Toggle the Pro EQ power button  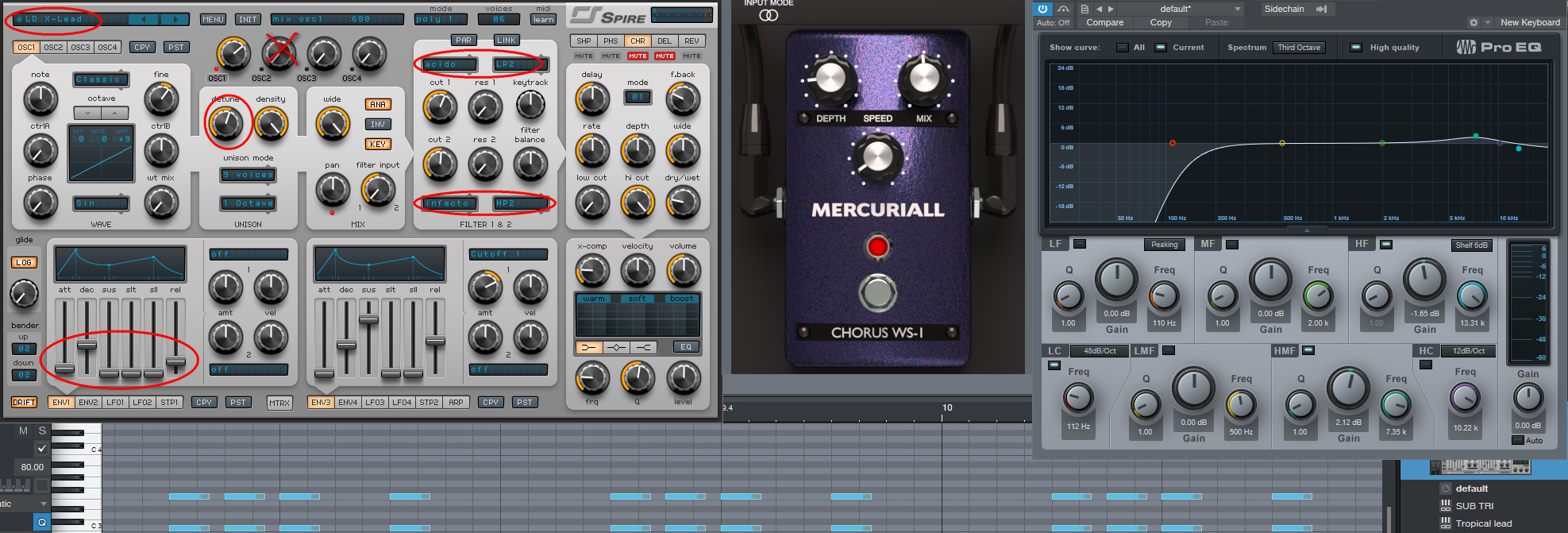click(x=1042, y=9)
